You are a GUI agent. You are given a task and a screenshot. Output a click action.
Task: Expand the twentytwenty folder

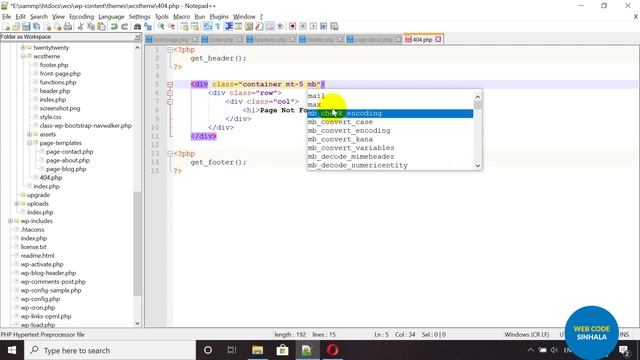[x=23, y=48]
